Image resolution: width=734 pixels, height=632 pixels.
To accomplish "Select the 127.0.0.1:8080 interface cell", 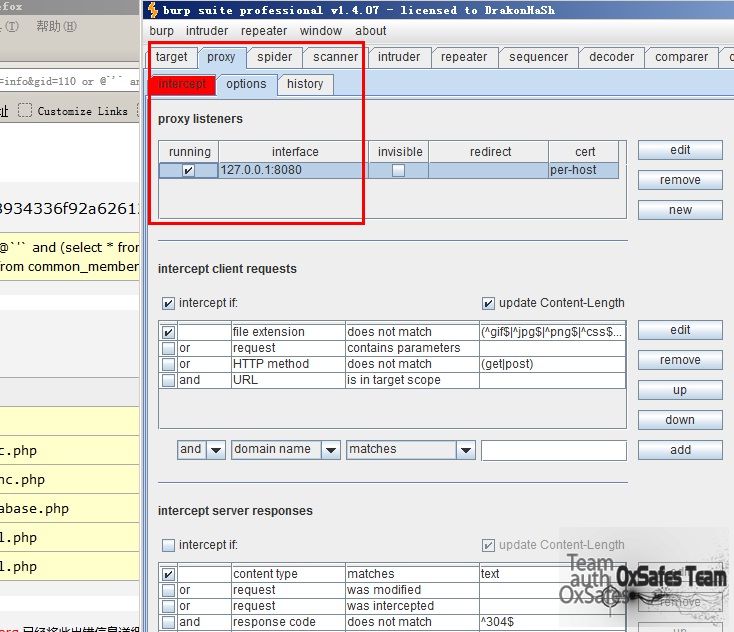I will (x=293, y=170).
